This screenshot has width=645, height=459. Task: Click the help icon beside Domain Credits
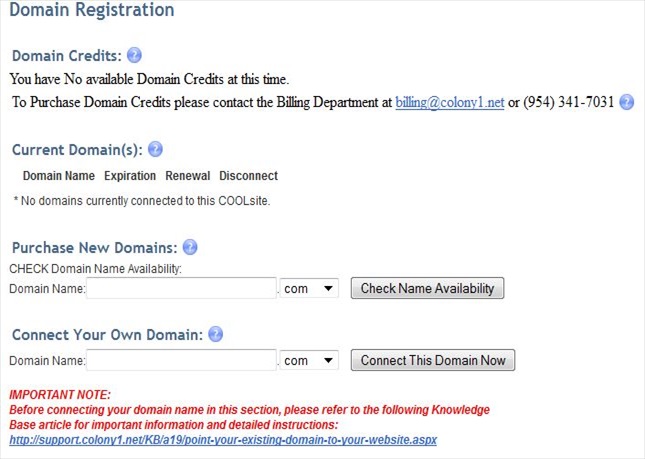tap(135, 55)
